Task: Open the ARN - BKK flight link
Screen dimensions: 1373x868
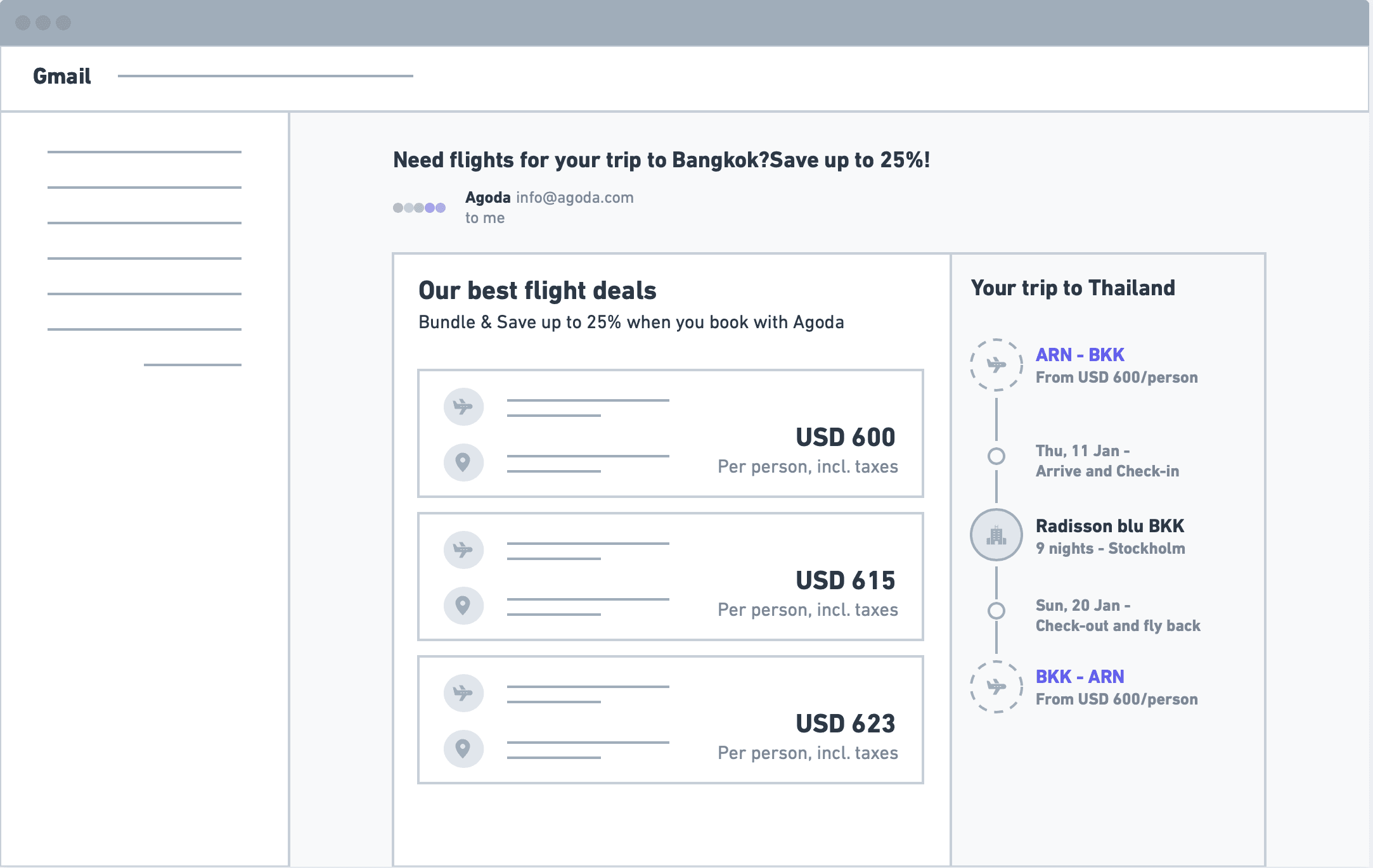Action: point(1080,355)
